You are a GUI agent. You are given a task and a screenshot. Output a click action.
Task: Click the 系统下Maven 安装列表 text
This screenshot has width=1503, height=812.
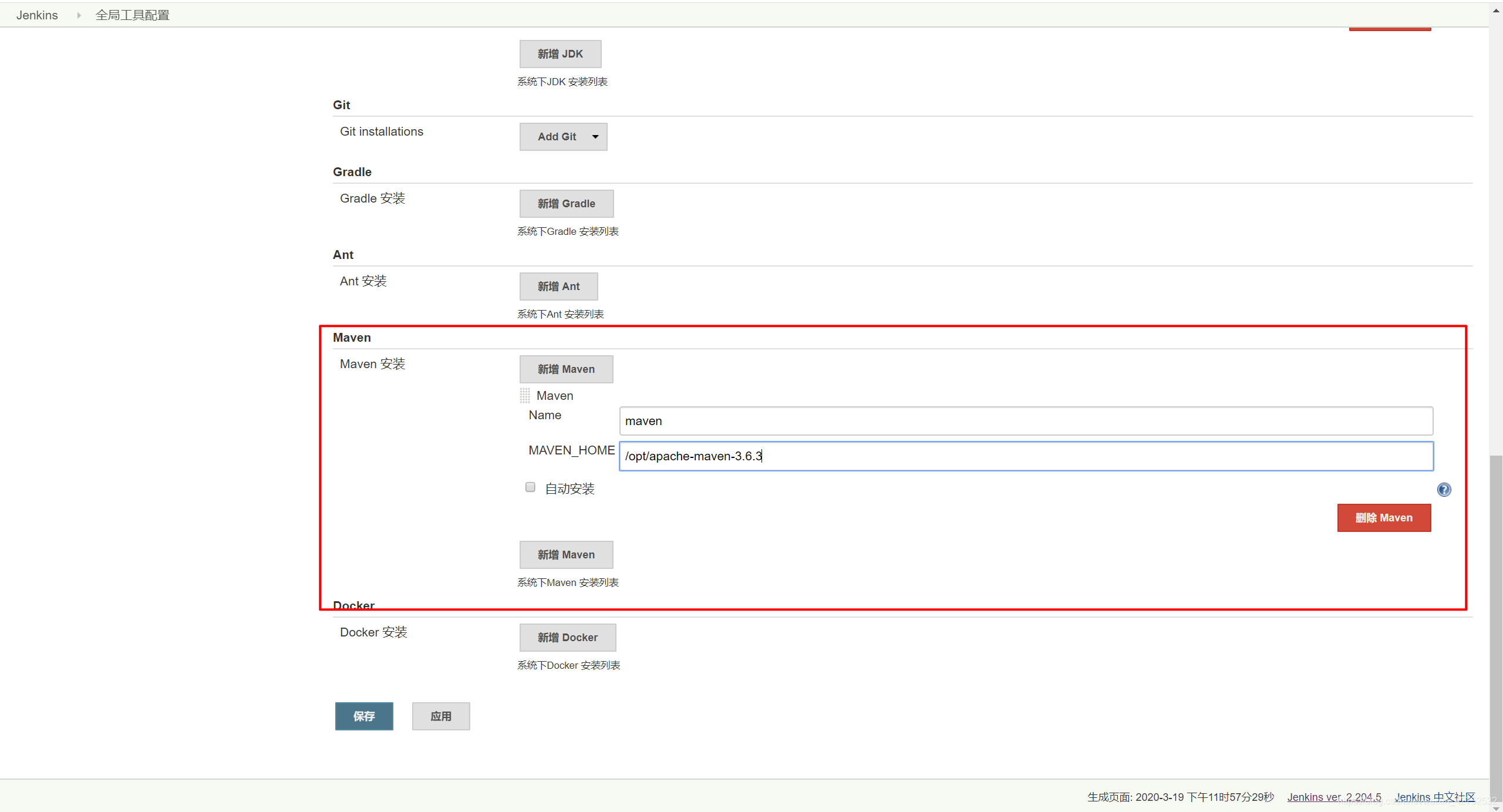(x=568, y=582)
